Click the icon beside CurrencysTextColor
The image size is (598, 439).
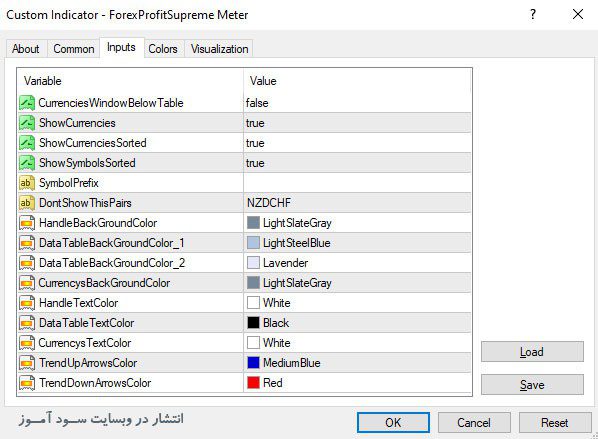[27, 343]
